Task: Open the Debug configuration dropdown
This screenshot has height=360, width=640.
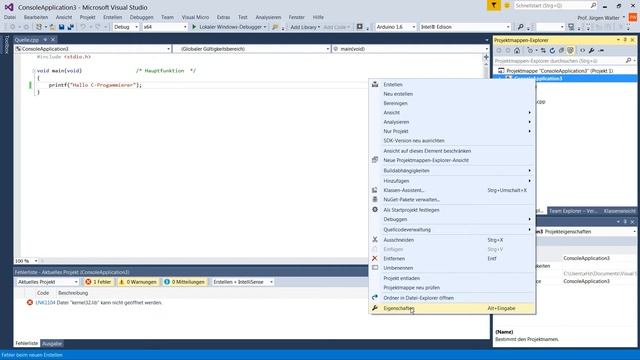Action: click(126, 27)
